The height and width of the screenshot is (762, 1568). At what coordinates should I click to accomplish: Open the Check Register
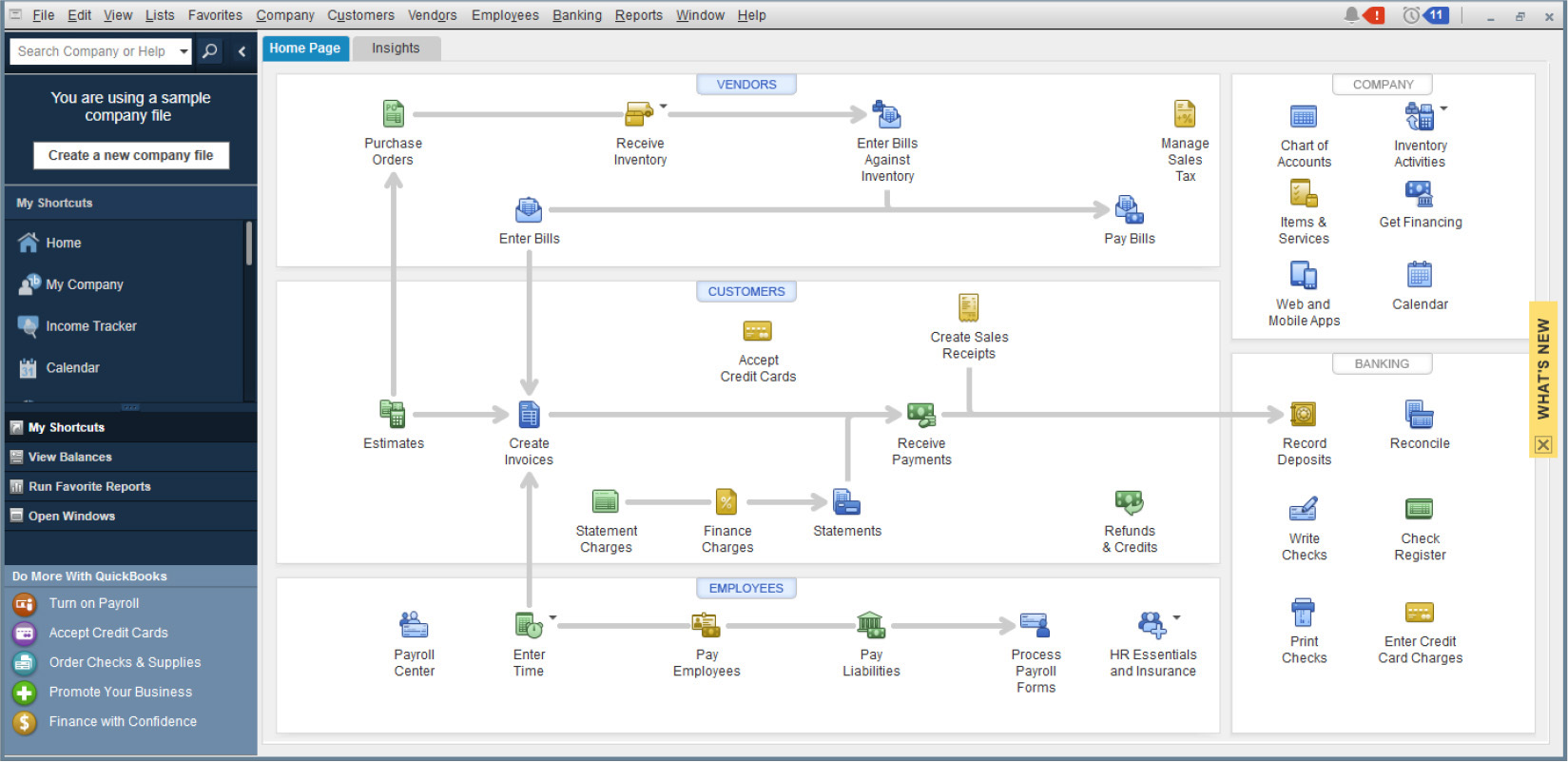coord(1420,509)
